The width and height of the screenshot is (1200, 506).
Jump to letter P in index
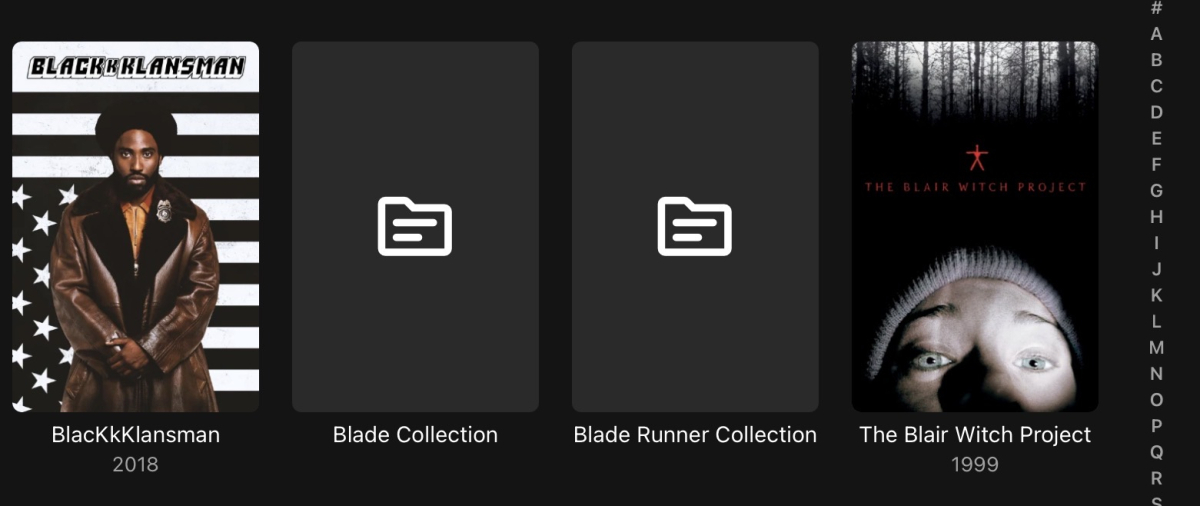coord(1157,426)
